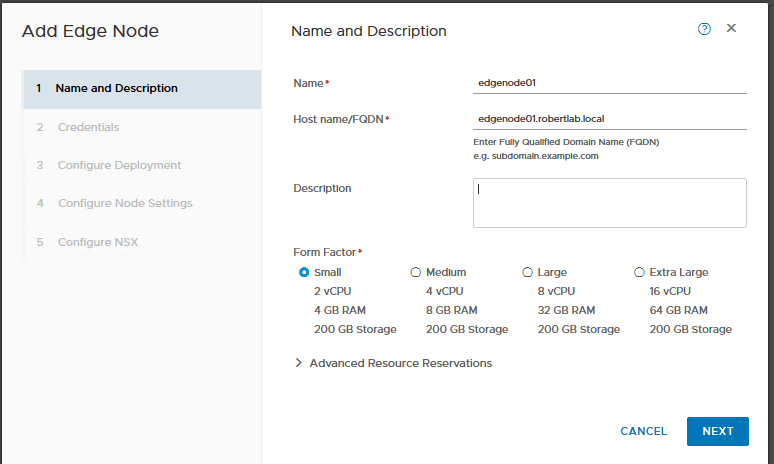Click the chevron beside Advanced Resource Reservations
The width and height of the screenshot is (774, 464).
[x=298, y=363]
